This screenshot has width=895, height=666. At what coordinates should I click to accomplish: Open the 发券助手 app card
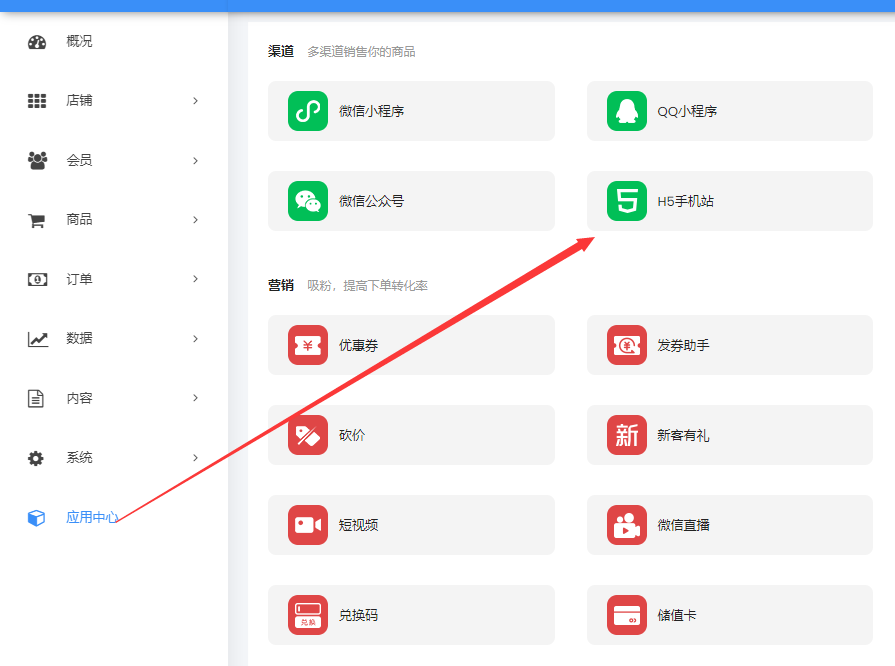coord(729,345)
